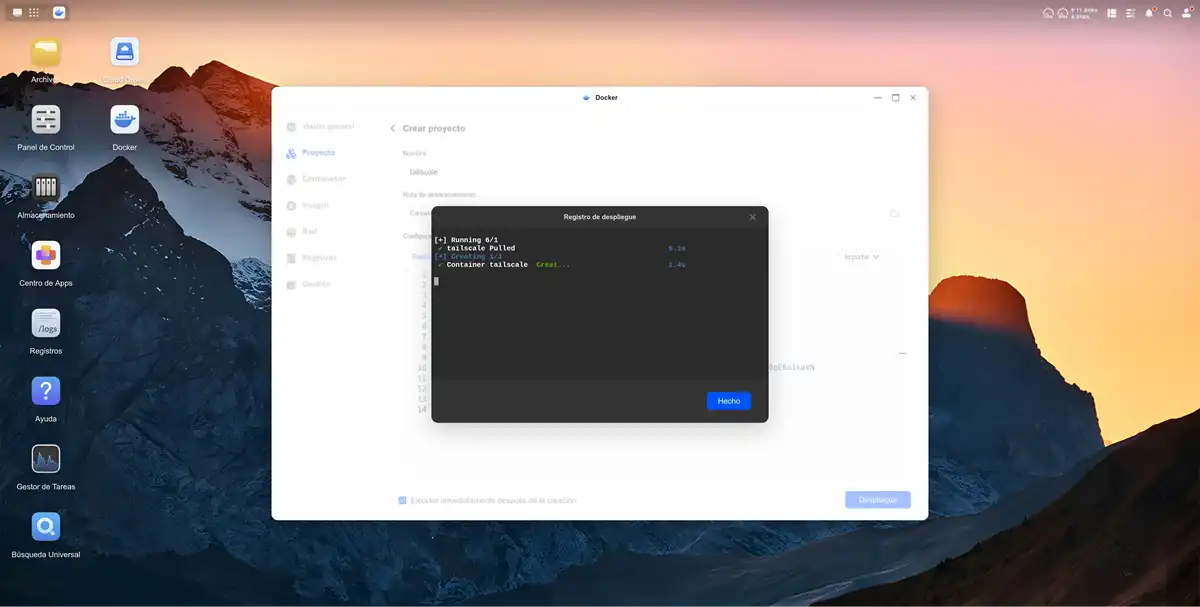Open Panel de Control from desktop
Viewport: 1200px width, 607px height.
click(46, 120)
